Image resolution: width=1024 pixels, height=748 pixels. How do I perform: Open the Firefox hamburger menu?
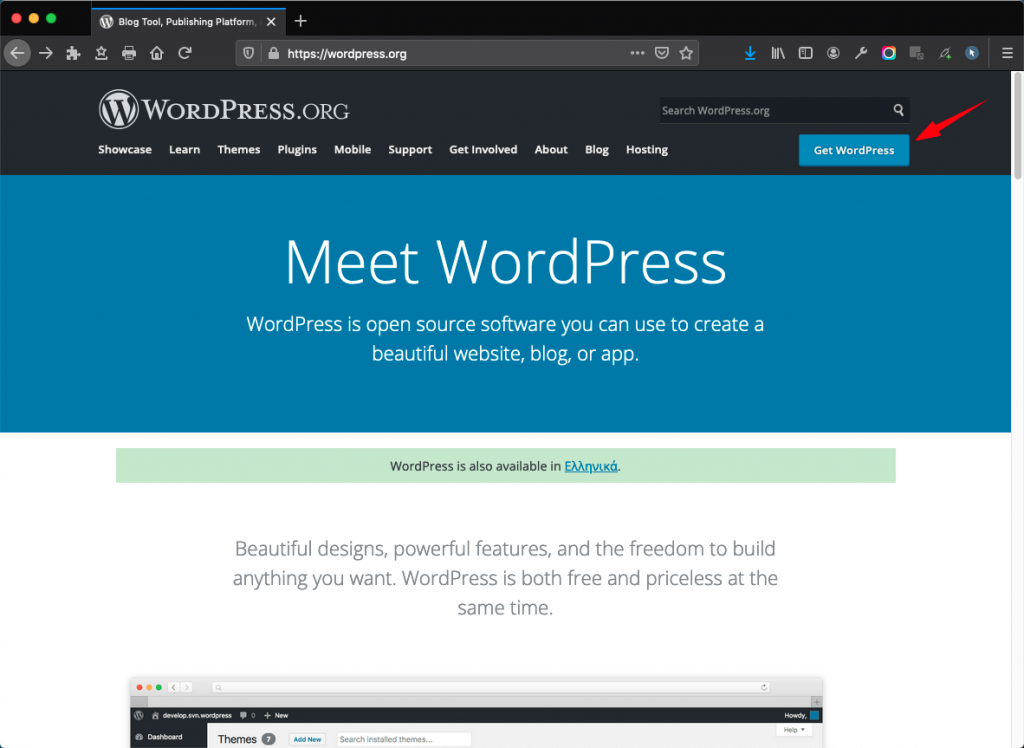[1007, 54]
